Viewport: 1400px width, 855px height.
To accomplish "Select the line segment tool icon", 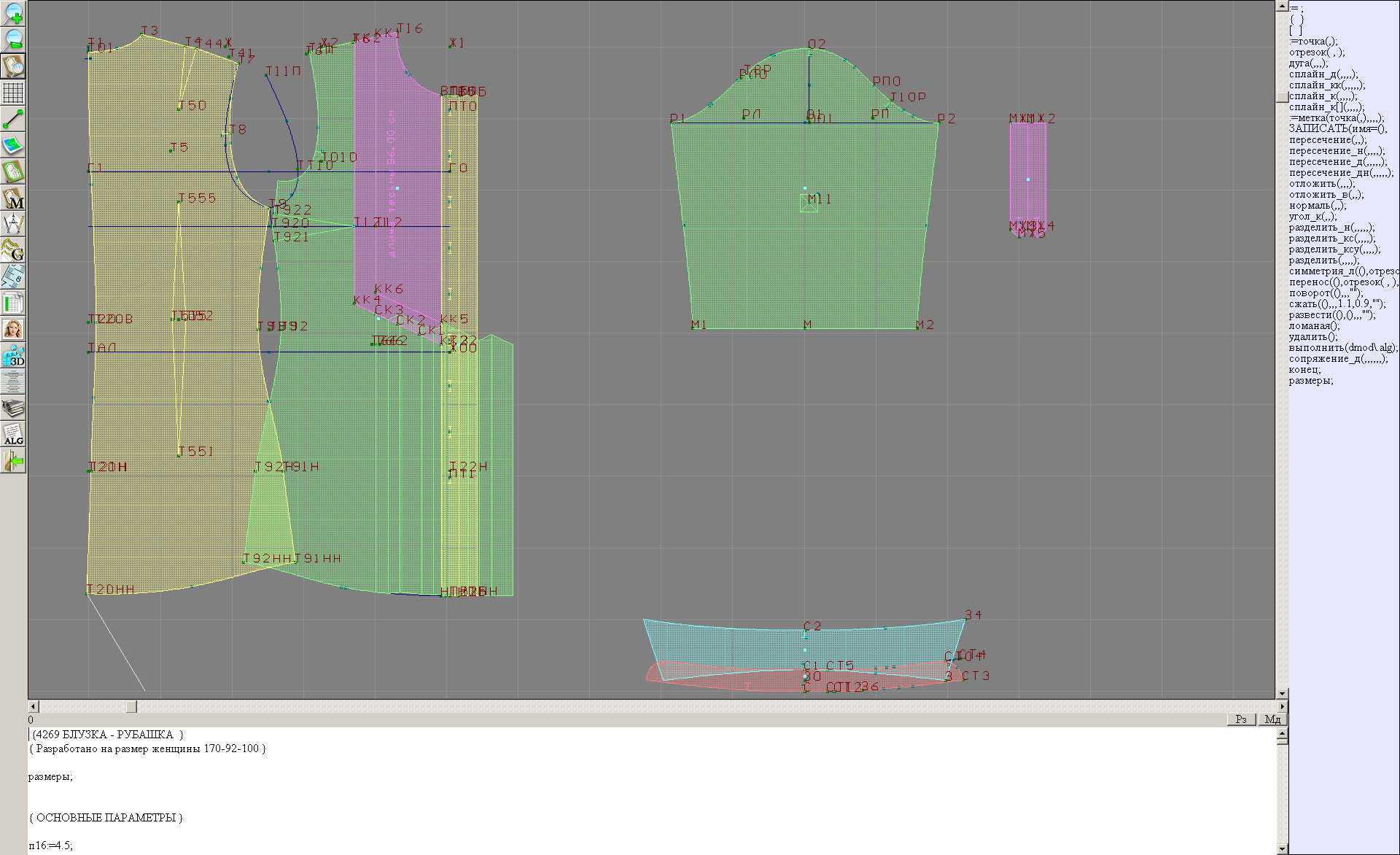I will 13,119.
